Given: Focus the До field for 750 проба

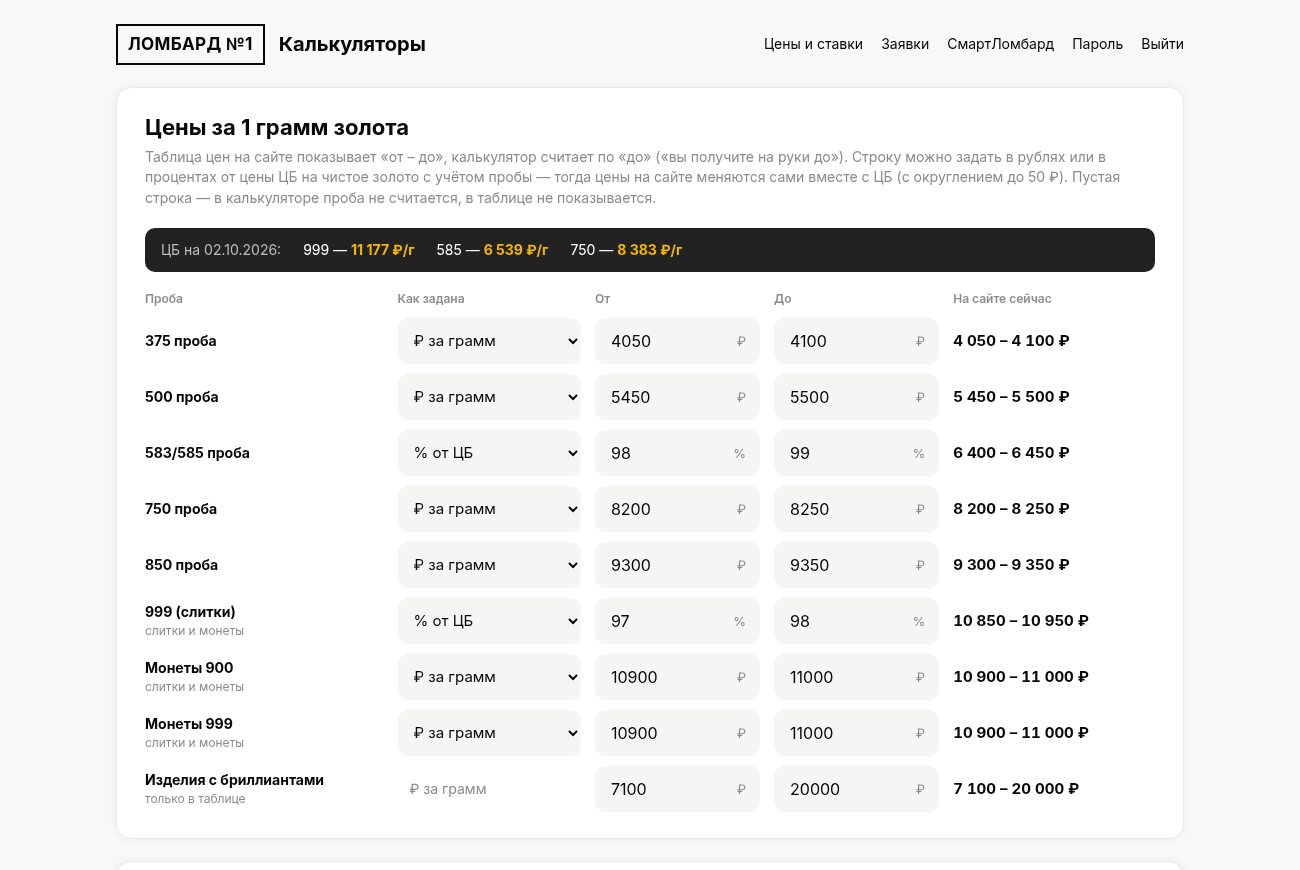Looking at the screenshot, I should [x=856, y=509].
